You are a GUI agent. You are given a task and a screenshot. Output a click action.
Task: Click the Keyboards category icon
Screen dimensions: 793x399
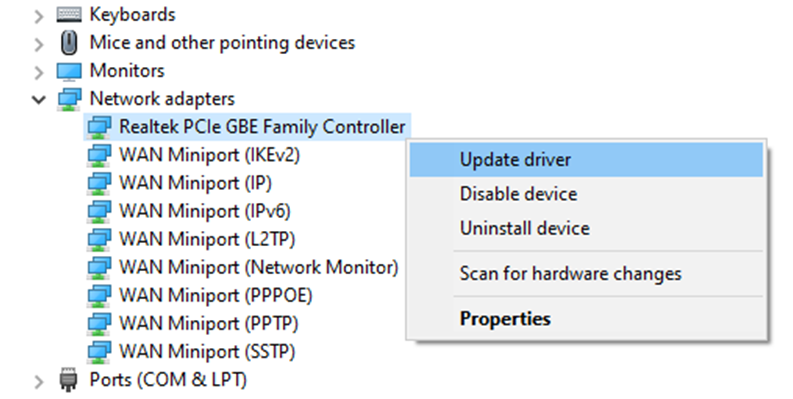(x=69, y=15)
